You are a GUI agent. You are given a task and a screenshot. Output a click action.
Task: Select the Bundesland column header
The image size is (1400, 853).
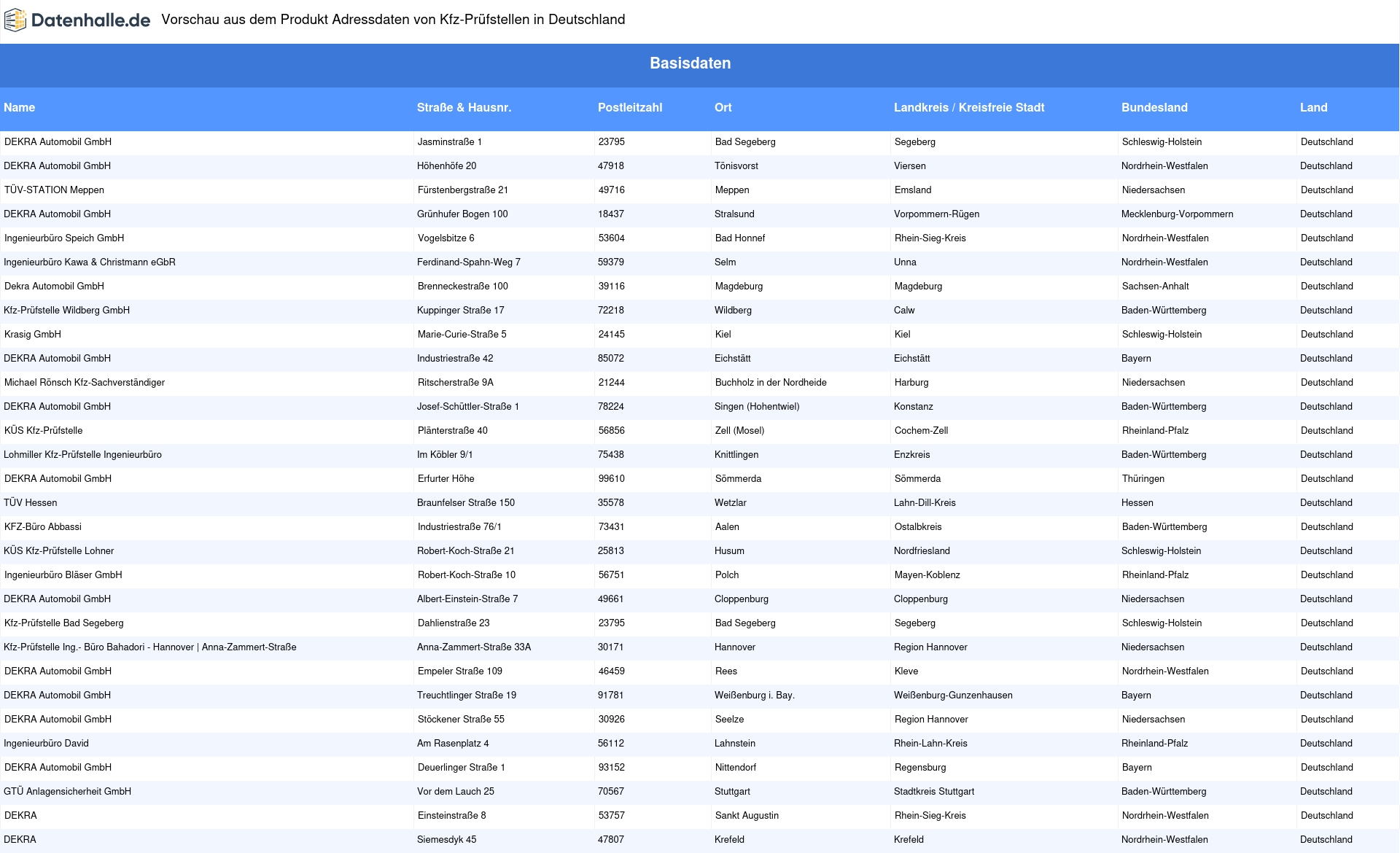tap(1154, 107)
